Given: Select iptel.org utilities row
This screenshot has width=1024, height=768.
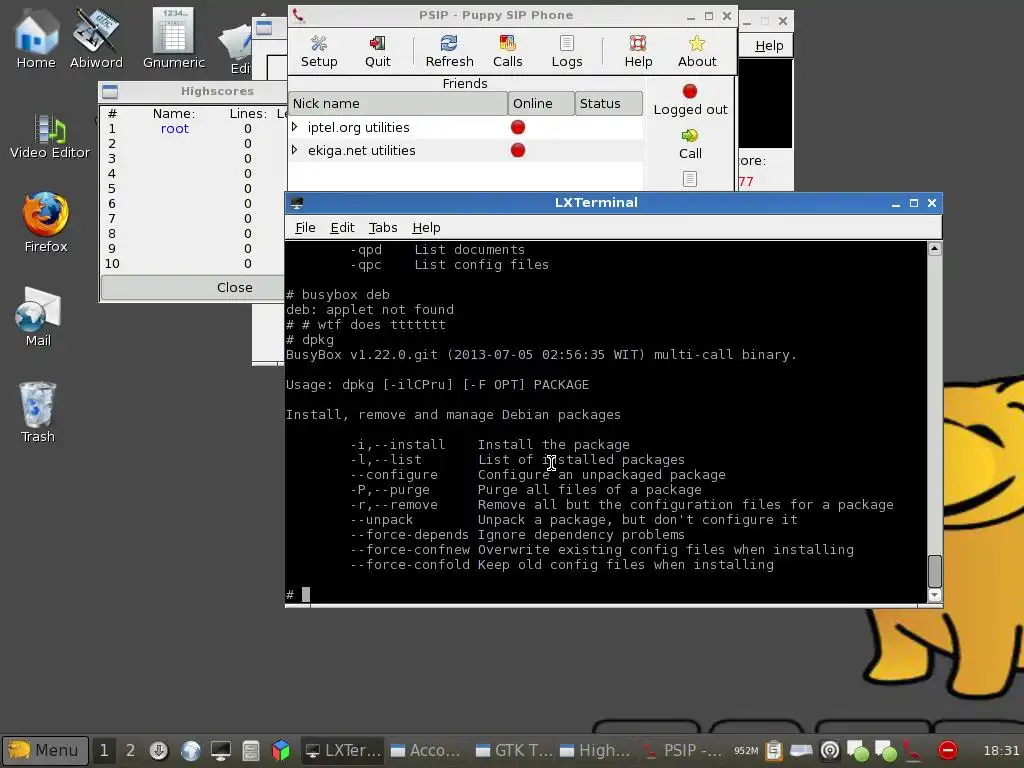Looking at the screenshot, I should click(x=466, y=127).
